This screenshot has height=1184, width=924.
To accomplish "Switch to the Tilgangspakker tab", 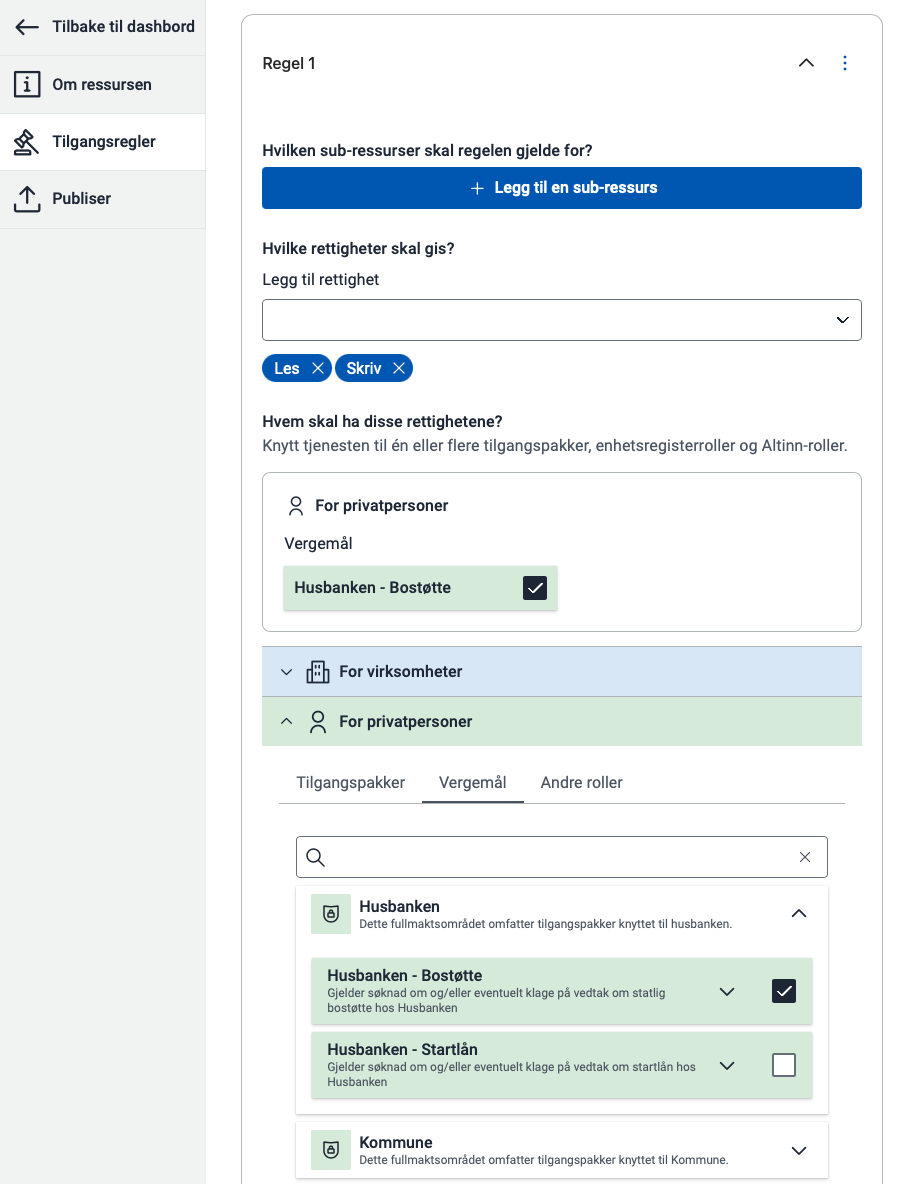I will click(350, 783).
